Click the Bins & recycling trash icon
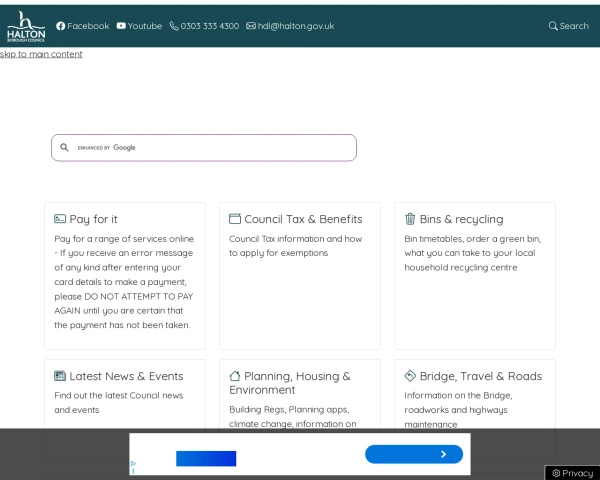600x480 pixels. click(410, 219)
